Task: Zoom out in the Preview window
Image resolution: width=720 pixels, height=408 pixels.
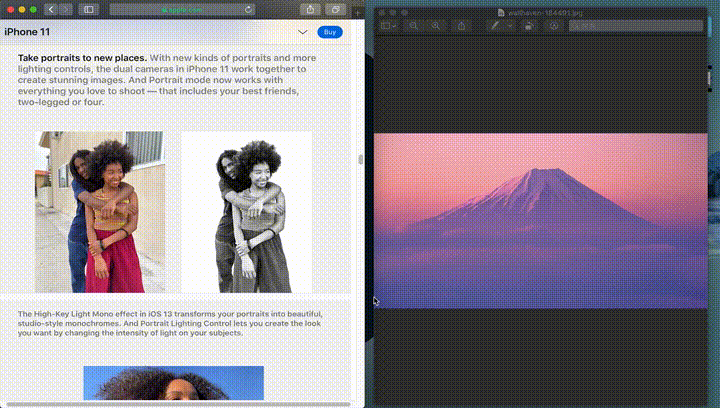Action: [x=414, y=26]
